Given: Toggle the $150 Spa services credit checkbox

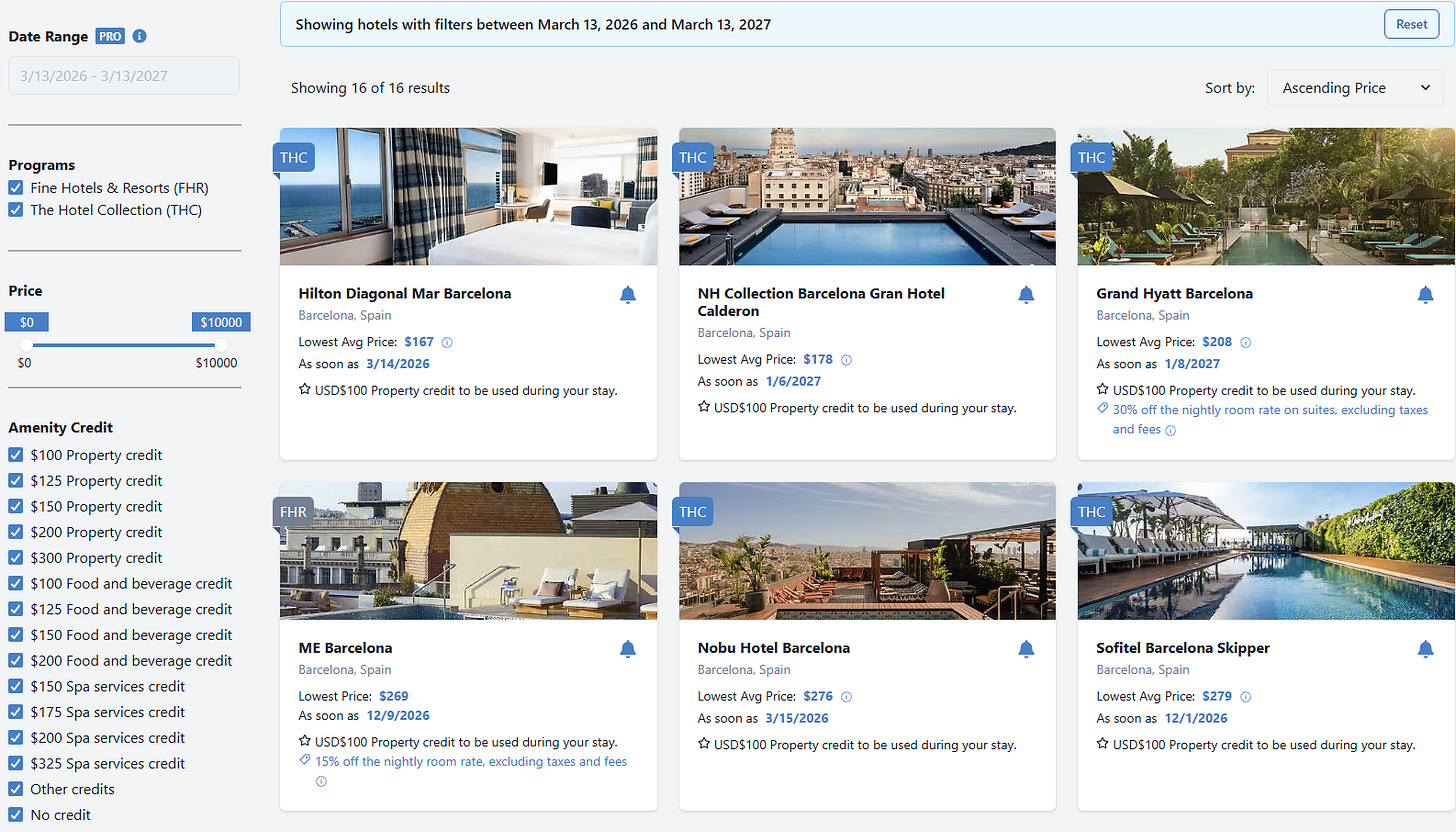Looking at the screenshot, I should tap(16, 687).
